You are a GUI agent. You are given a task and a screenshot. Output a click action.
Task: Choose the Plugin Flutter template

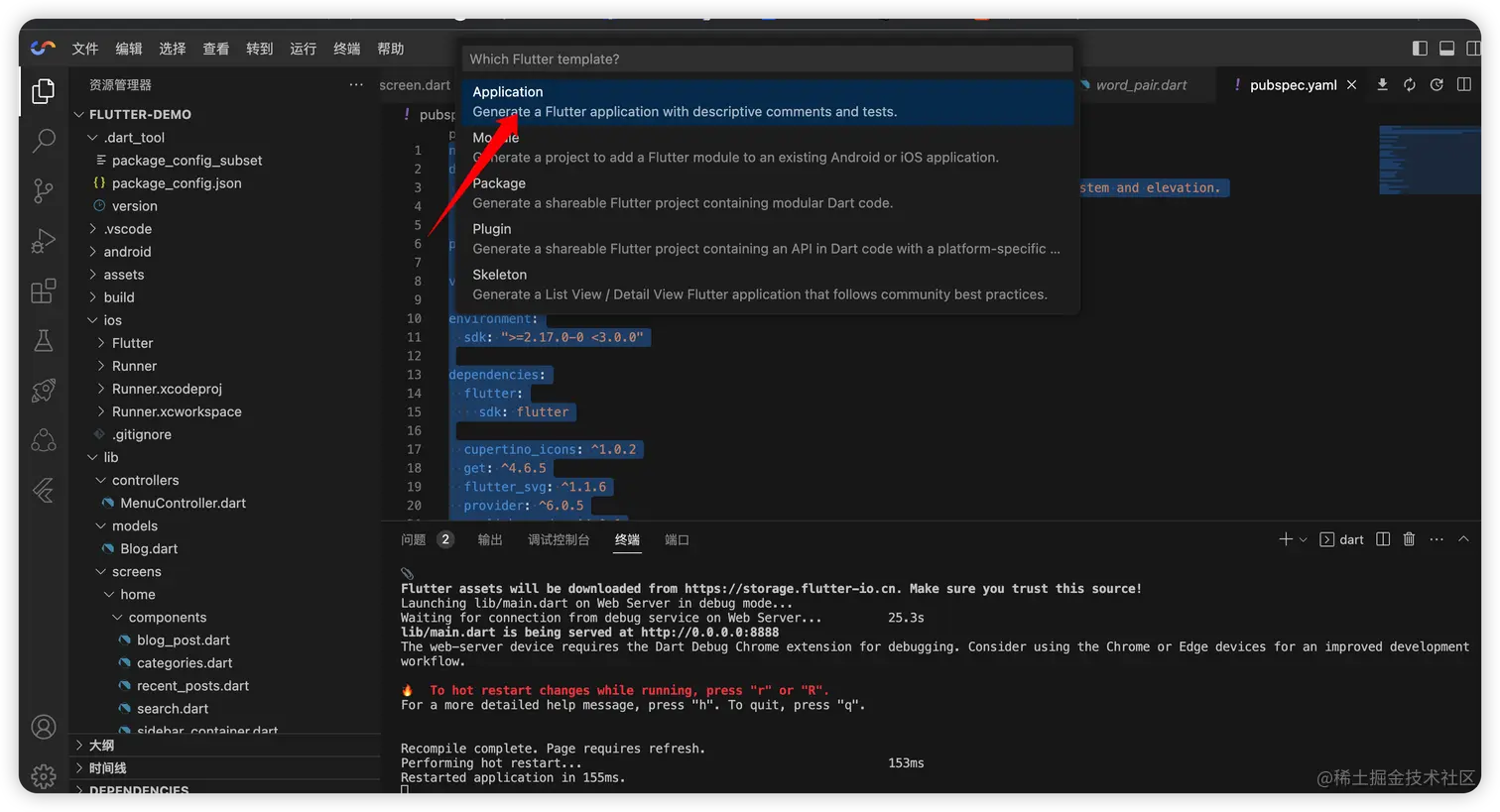coord(769,239)
